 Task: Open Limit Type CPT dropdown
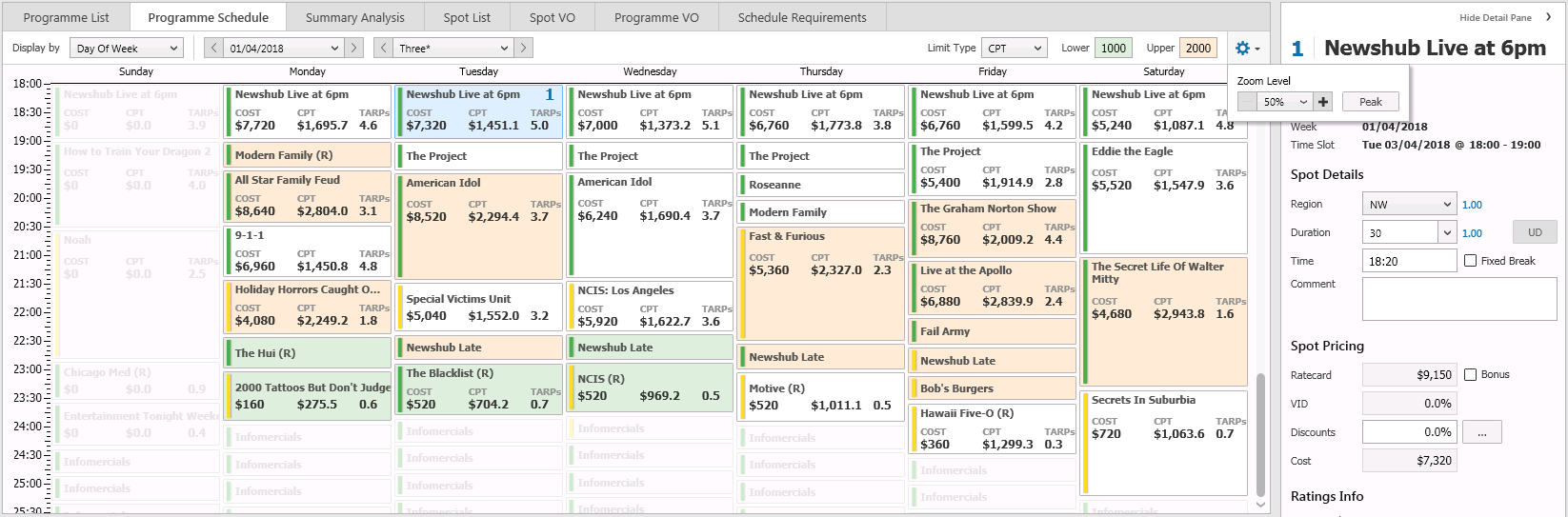[1014, 48]
